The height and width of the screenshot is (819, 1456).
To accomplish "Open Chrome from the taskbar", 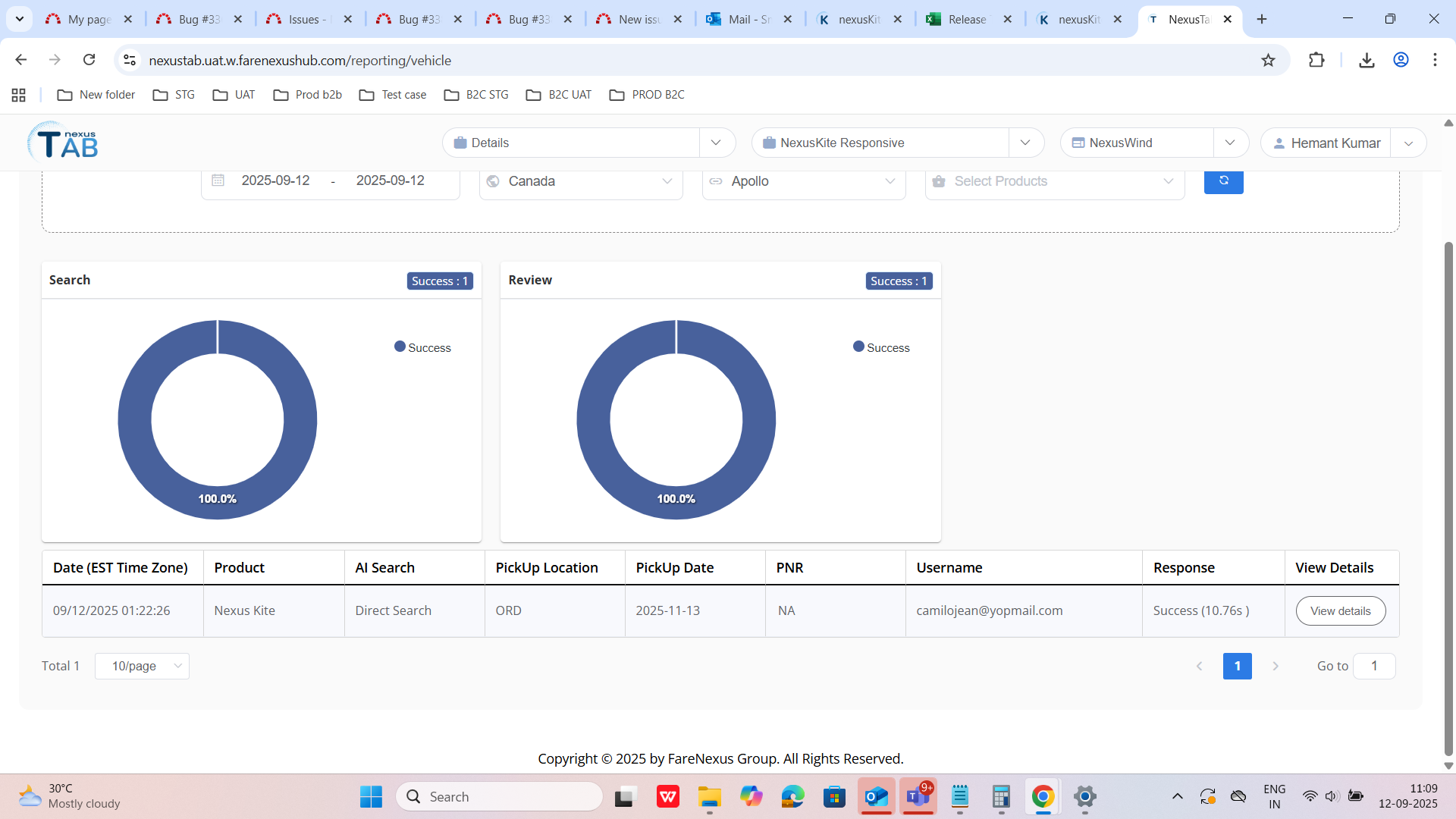I will click(1043, 796).
